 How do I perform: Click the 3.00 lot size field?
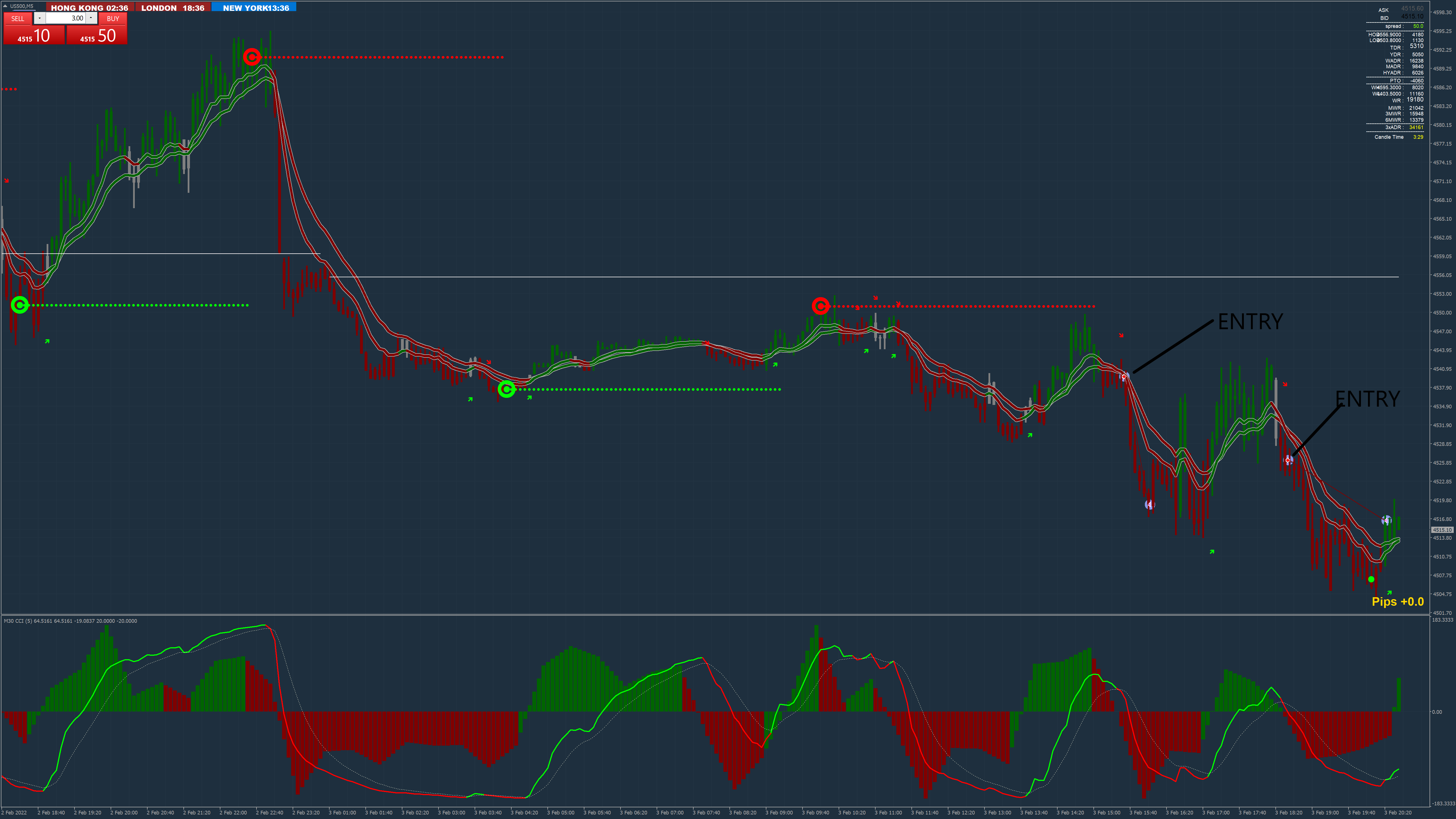click(66, 19)
